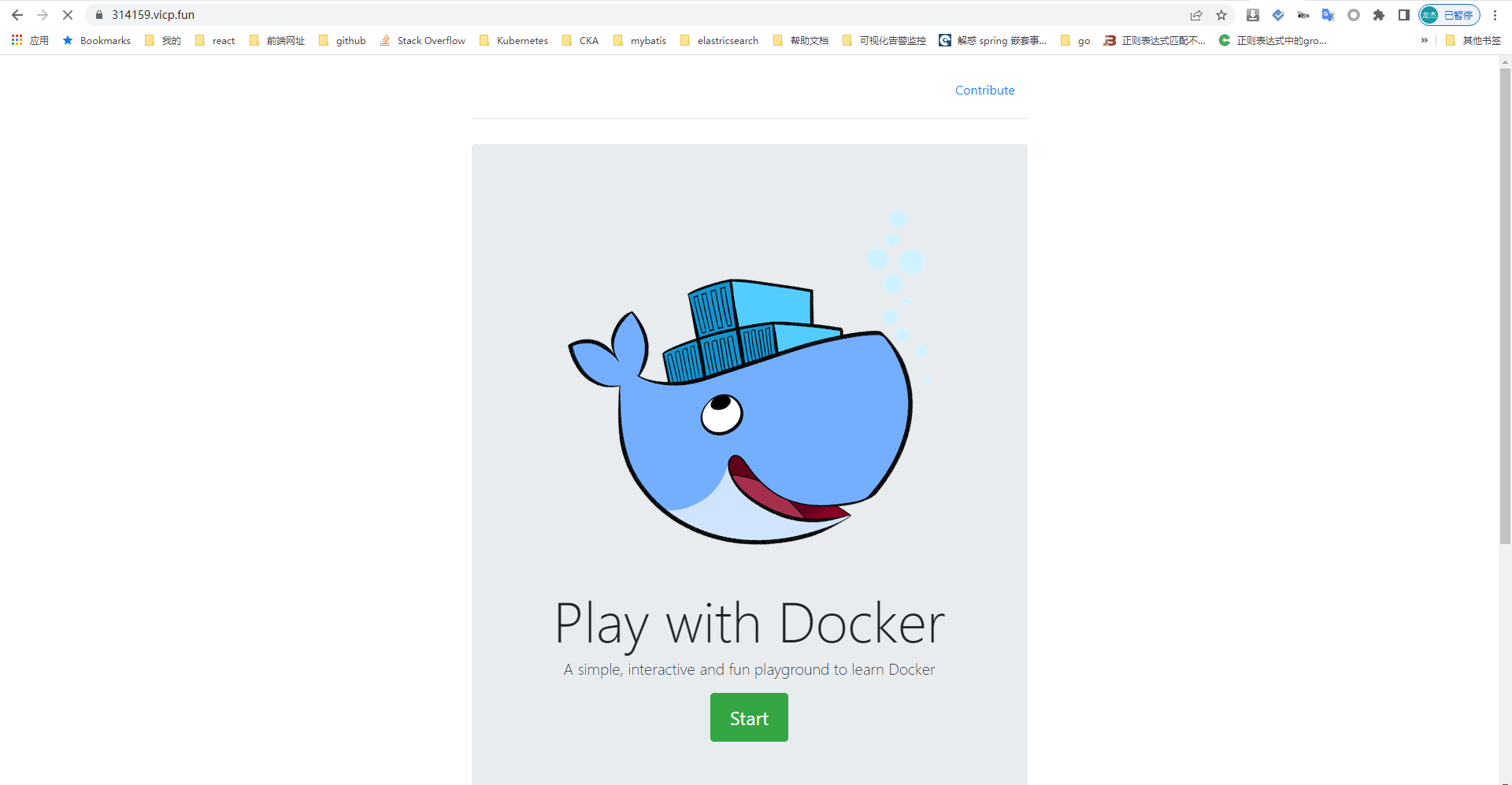Bookmark this page with the star icon

pyautogui.click(x=1221, y=15)
